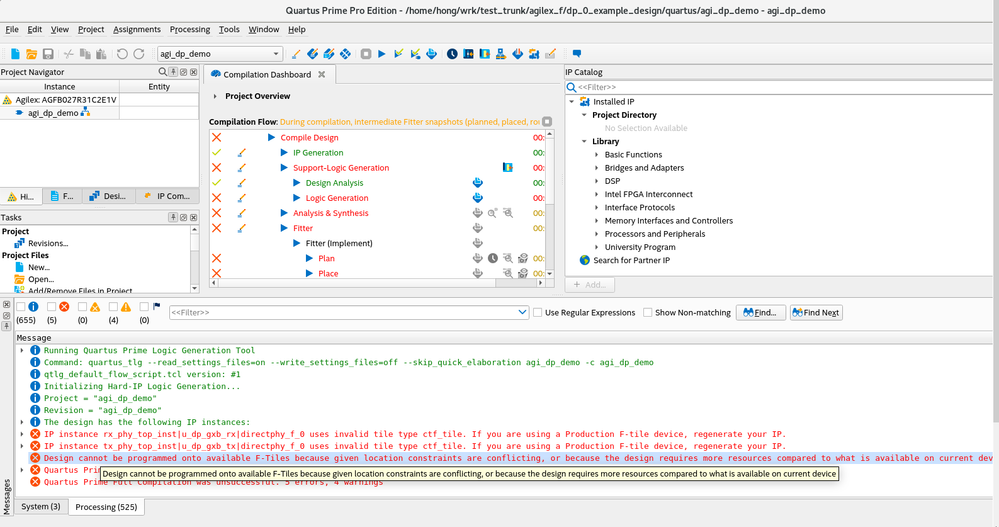Click the Open folder toolbar icon

tap(31, 53)
